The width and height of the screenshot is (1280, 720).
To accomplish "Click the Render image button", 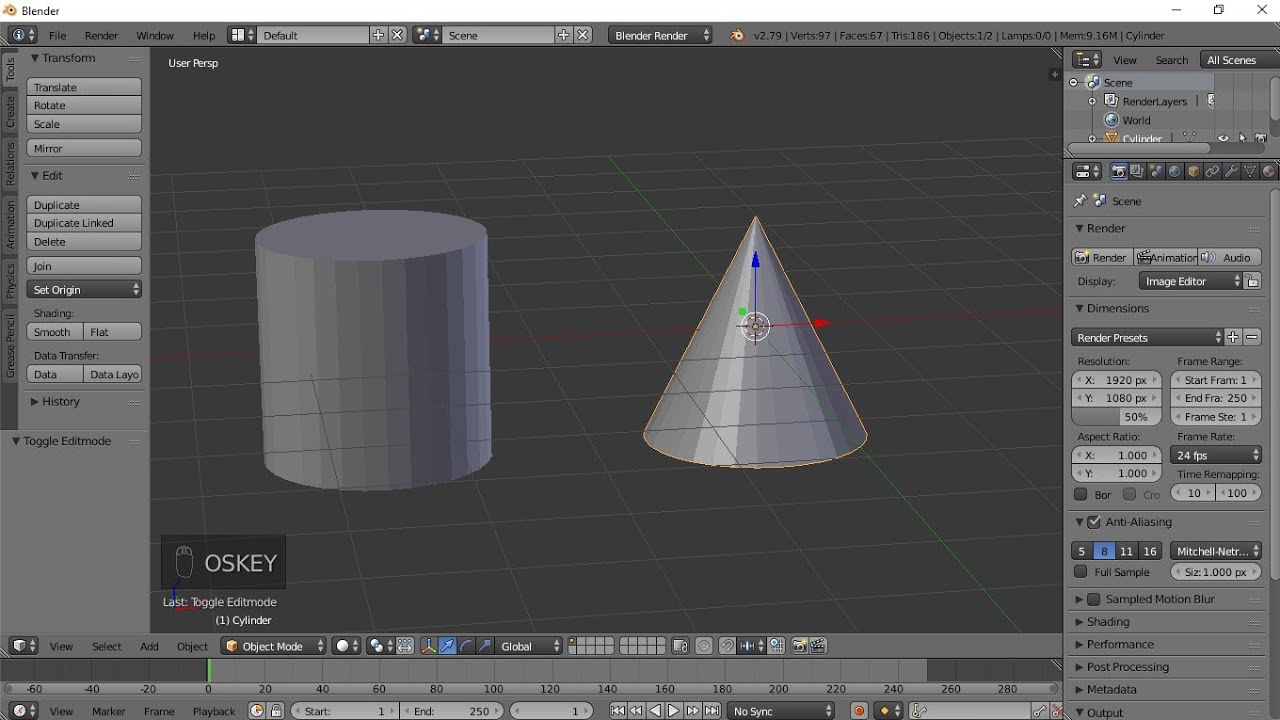I will 1101,257.
